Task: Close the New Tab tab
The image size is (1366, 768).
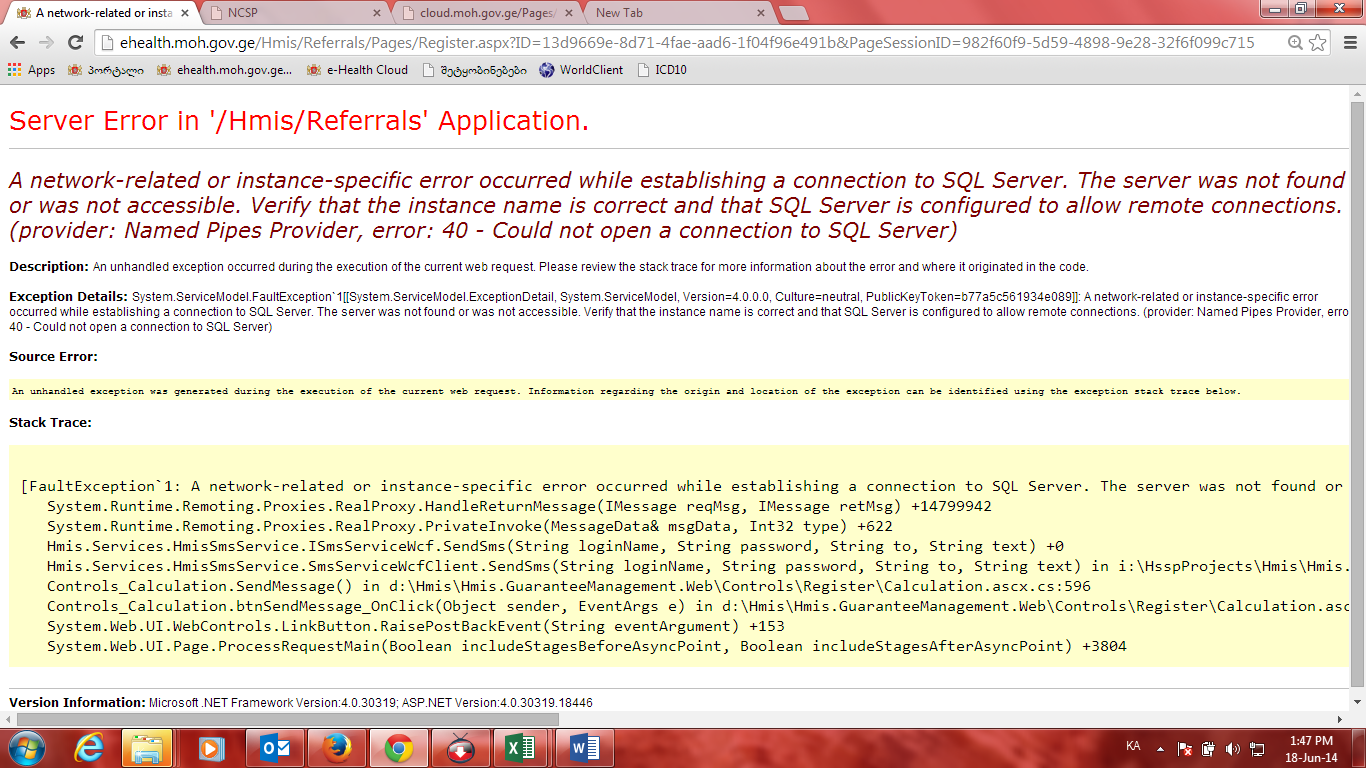Action: [760, 13]
